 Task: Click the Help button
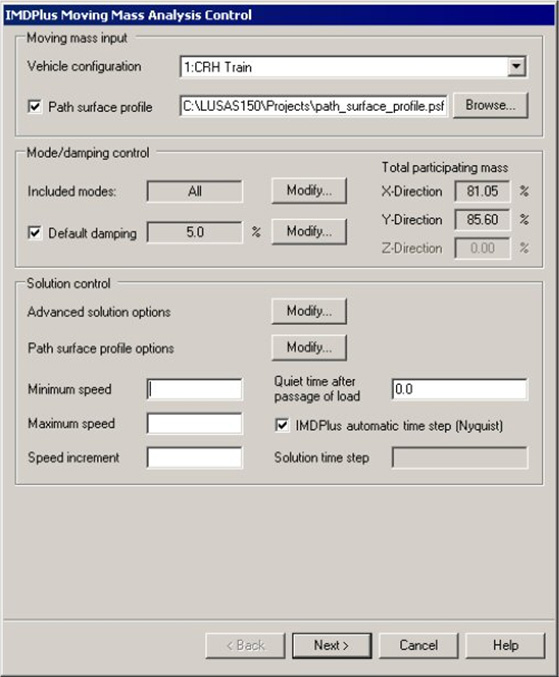[x=505, y=645]
